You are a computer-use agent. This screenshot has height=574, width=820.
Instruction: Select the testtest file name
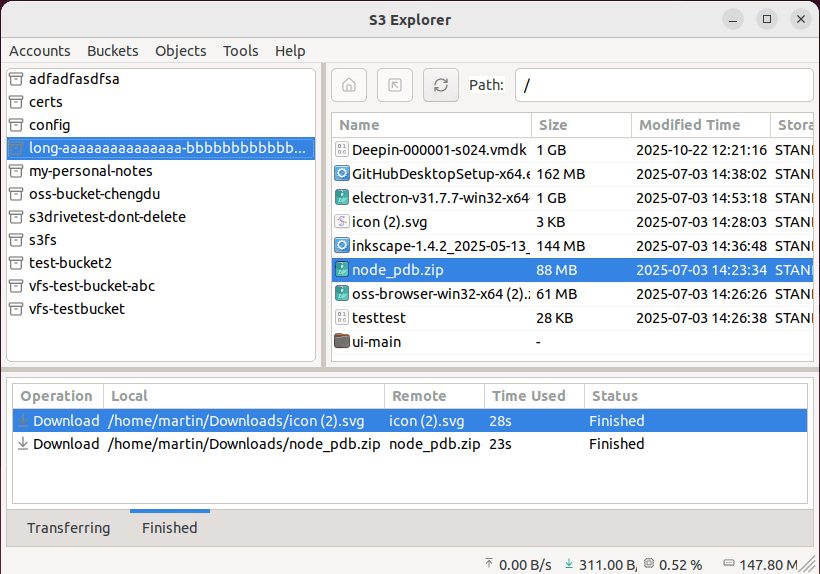379,318
